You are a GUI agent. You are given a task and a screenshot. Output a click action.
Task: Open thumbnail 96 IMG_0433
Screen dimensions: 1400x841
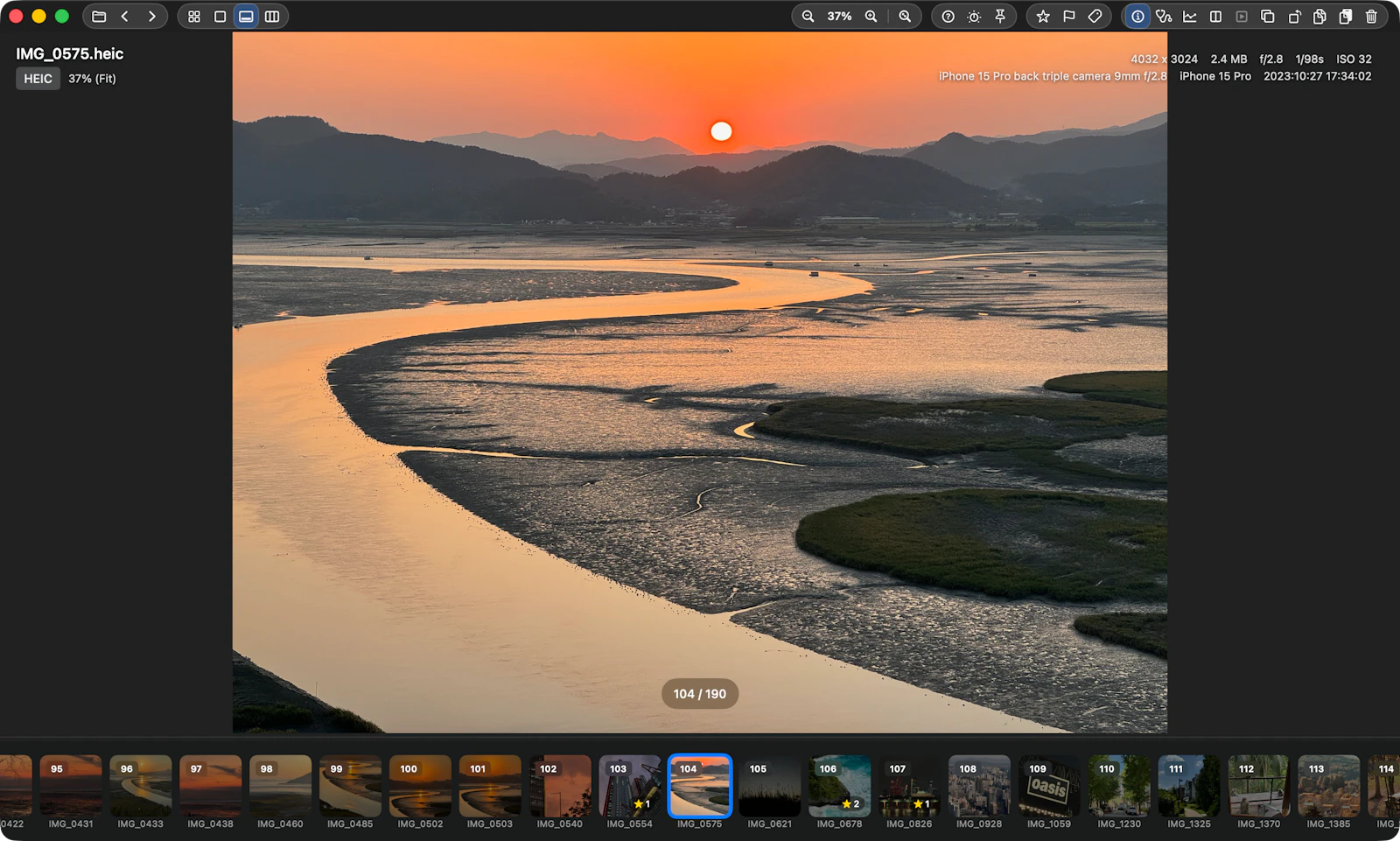click(x=141, y=787)
